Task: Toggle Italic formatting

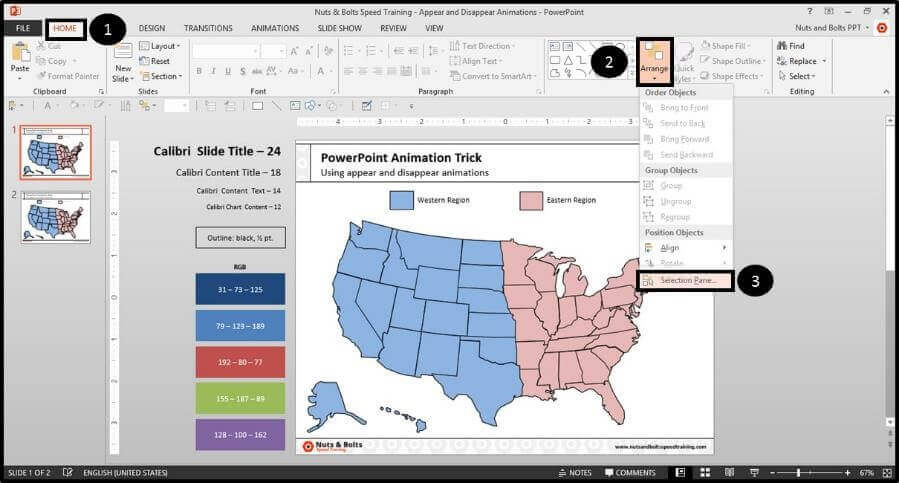Action: [x=213, y=71]
